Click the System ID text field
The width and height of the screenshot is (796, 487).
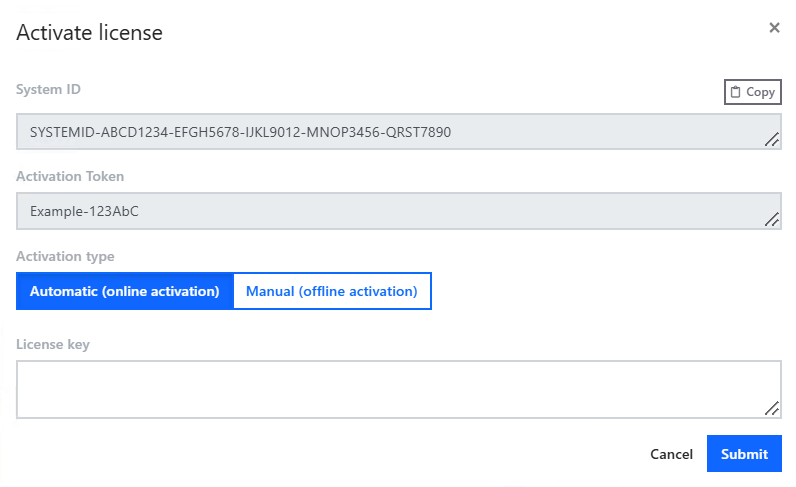click(399, 132)
